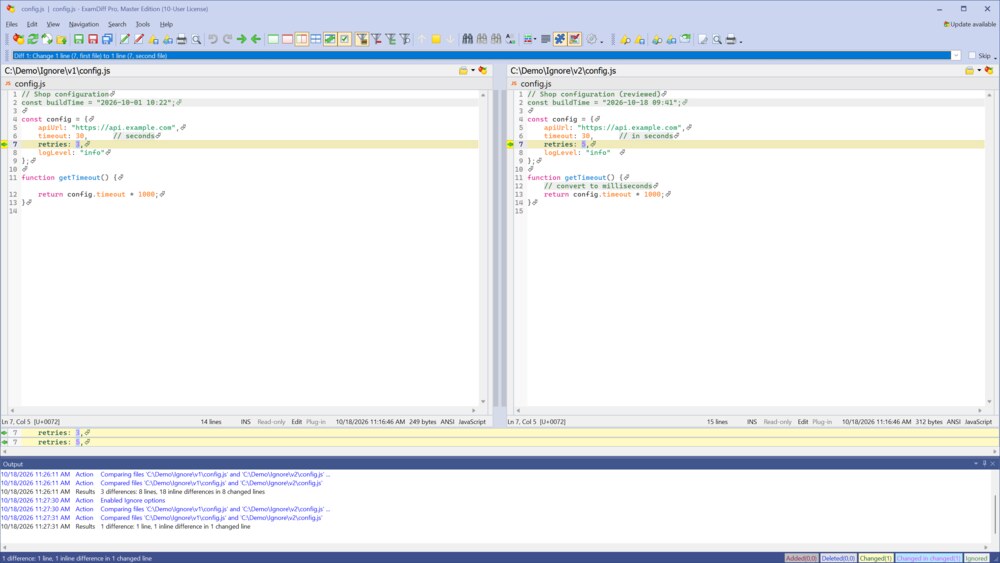Screen dimensions: 1000x563
Task: Expand the Diff 1 differences dropdown list
Action: coord(955,55)
